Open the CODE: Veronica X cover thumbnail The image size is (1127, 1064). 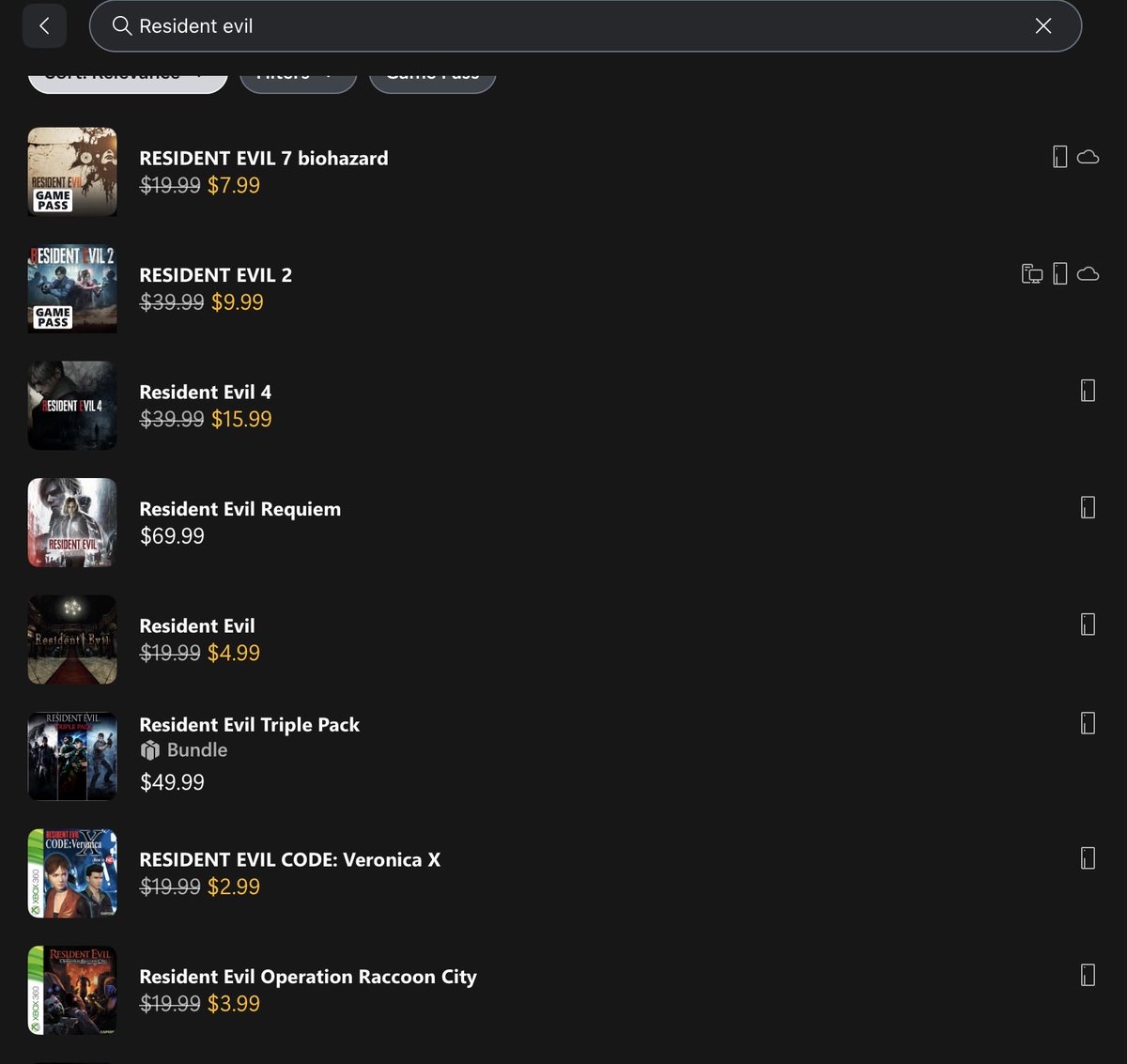tap(72, 873)
